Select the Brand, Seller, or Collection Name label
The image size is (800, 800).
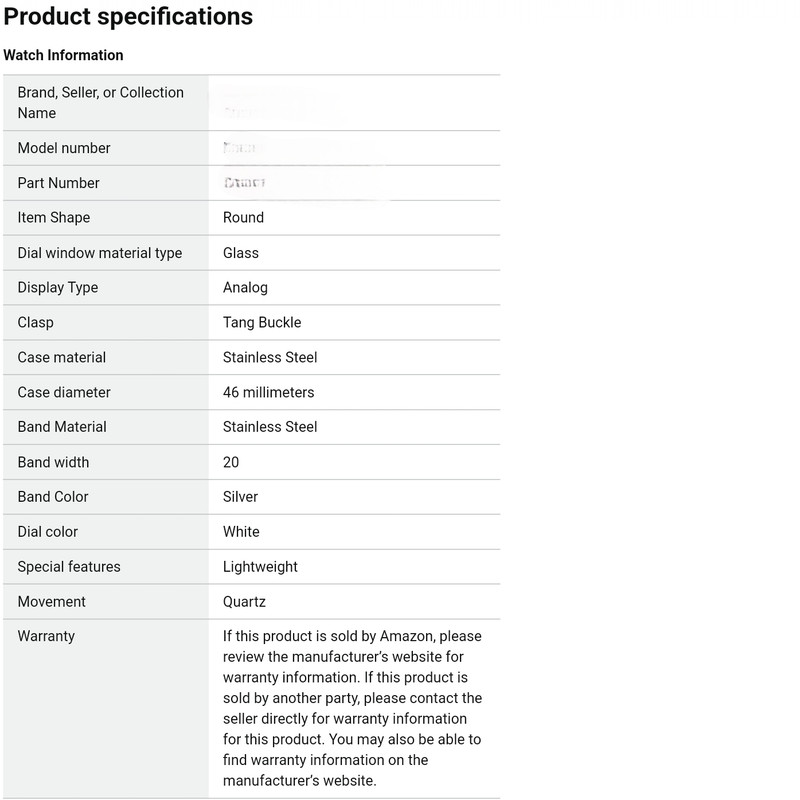(x=100, y=102)
